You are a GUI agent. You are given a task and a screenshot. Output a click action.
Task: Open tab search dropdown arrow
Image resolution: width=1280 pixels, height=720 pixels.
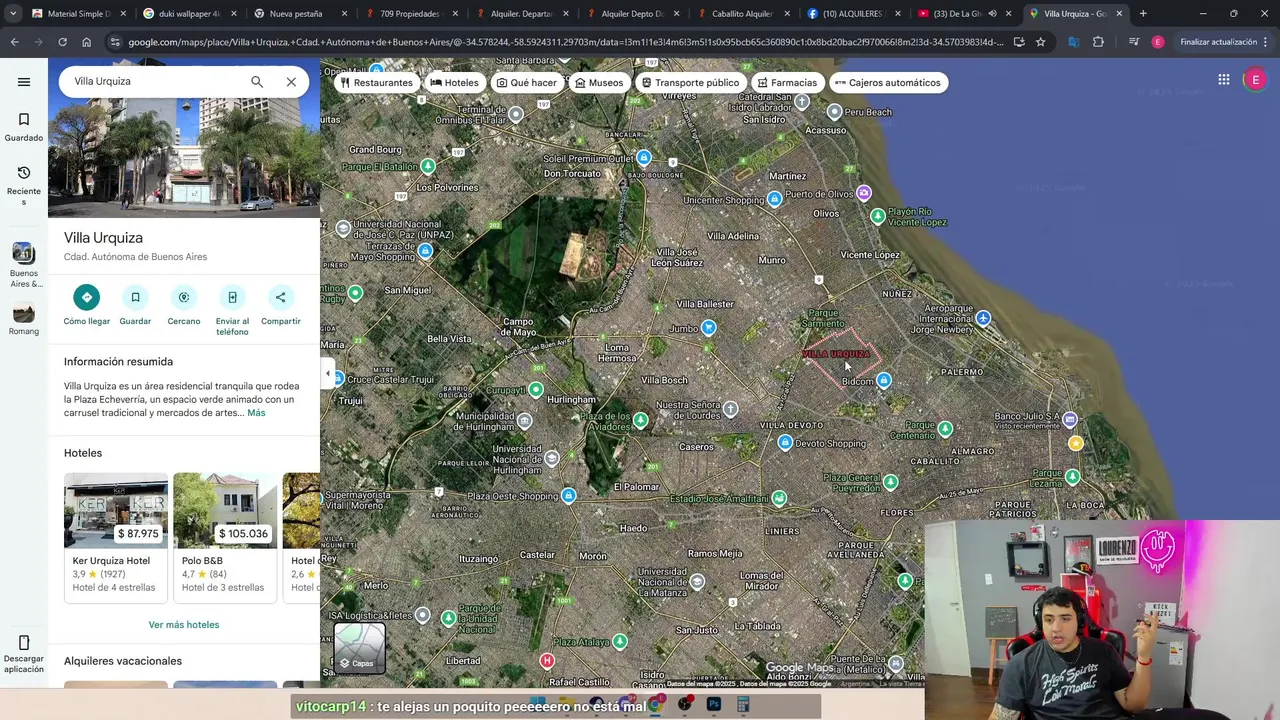point(12,14)
